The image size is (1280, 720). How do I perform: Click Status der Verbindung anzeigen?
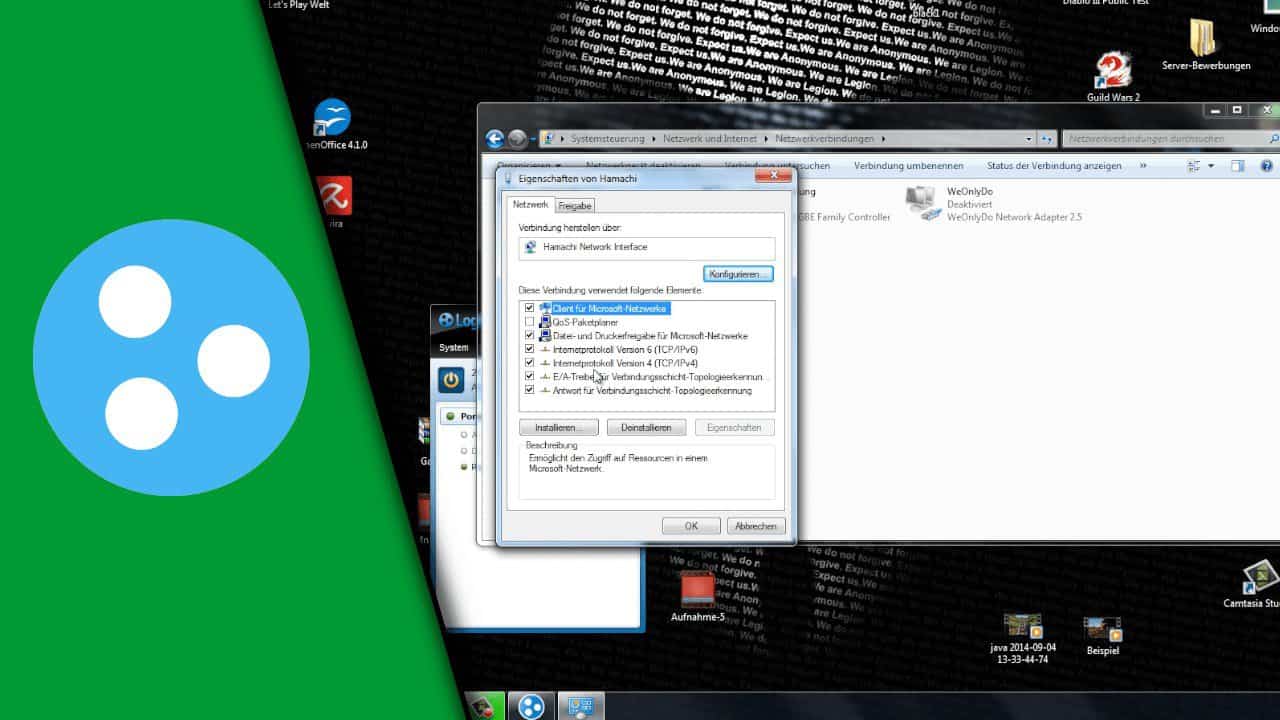point(1054,166)
